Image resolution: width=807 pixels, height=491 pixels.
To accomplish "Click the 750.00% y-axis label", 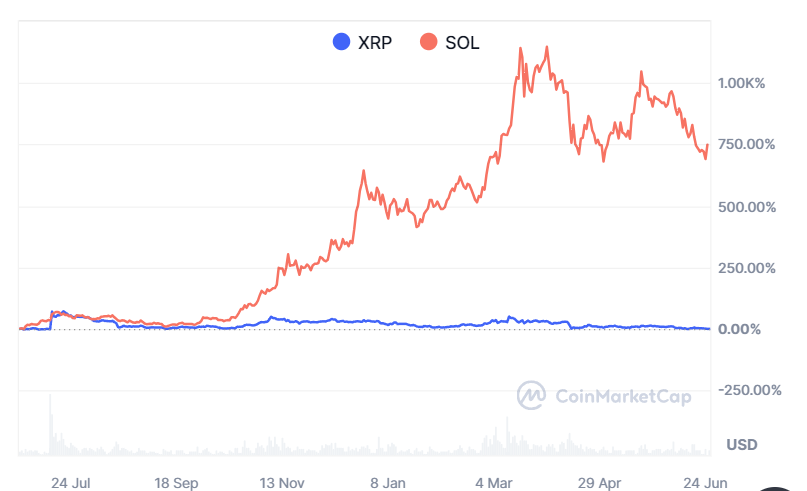I will pos(747,144).
